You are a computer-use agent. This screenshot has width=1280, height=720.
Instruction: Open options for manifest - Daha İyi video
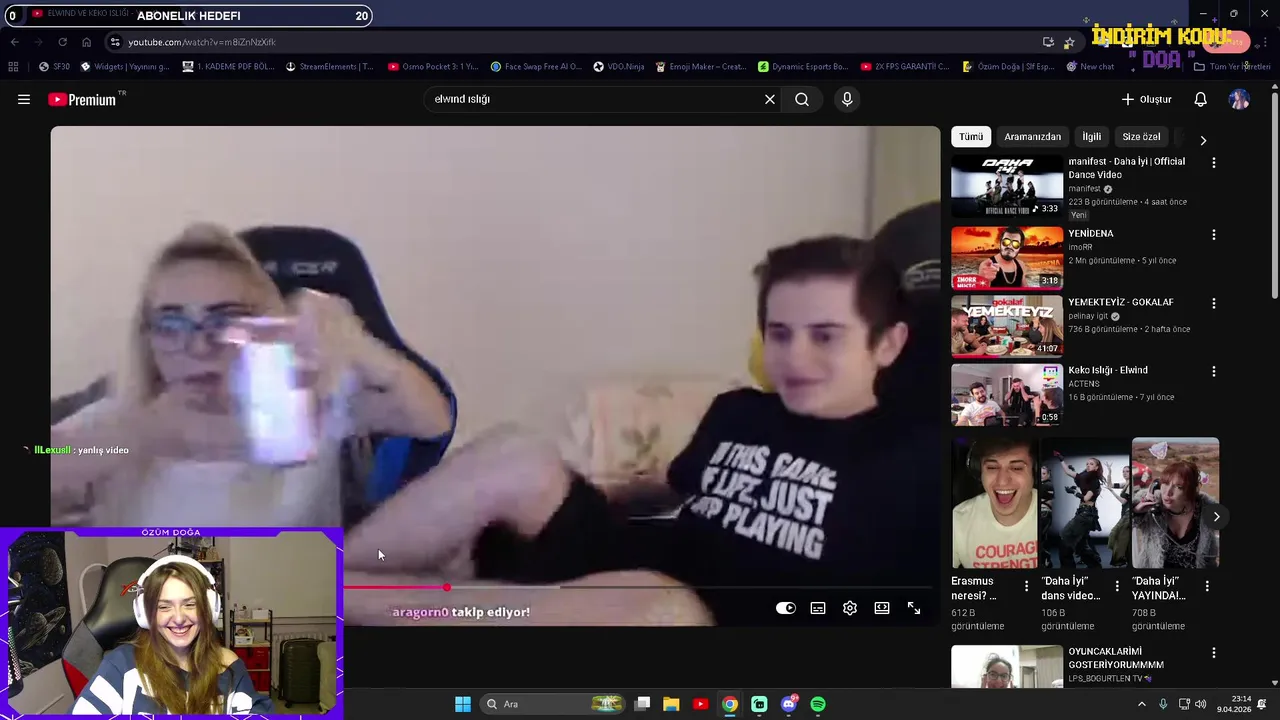(1214, 162)
